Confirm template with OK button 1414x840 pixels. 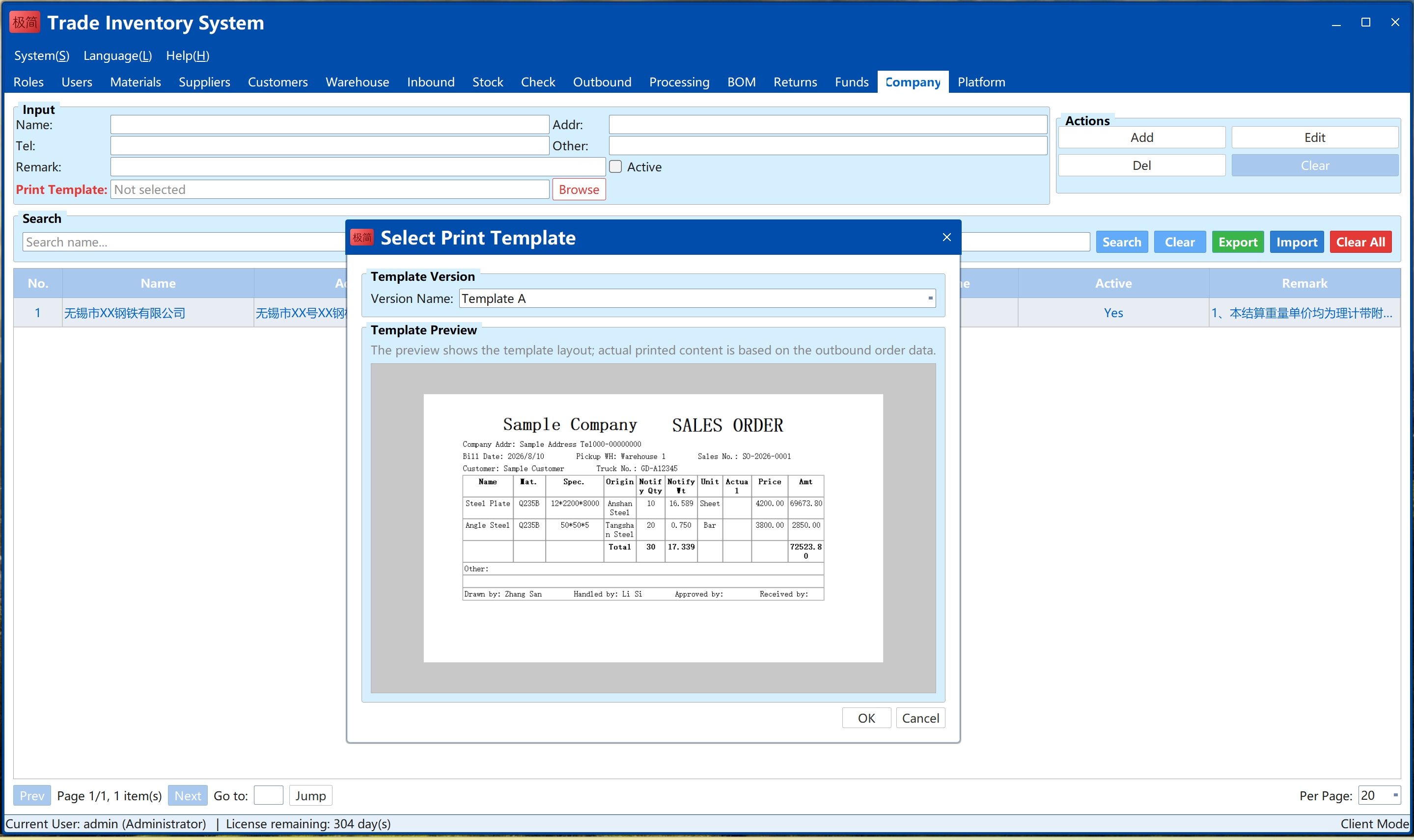tap(866, 718)
